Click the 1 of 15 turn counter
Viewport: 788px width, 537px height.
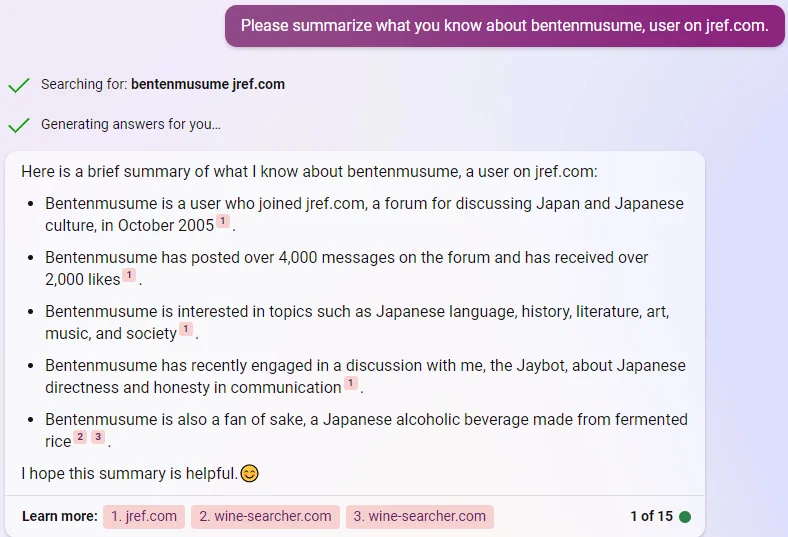[651, 516]
